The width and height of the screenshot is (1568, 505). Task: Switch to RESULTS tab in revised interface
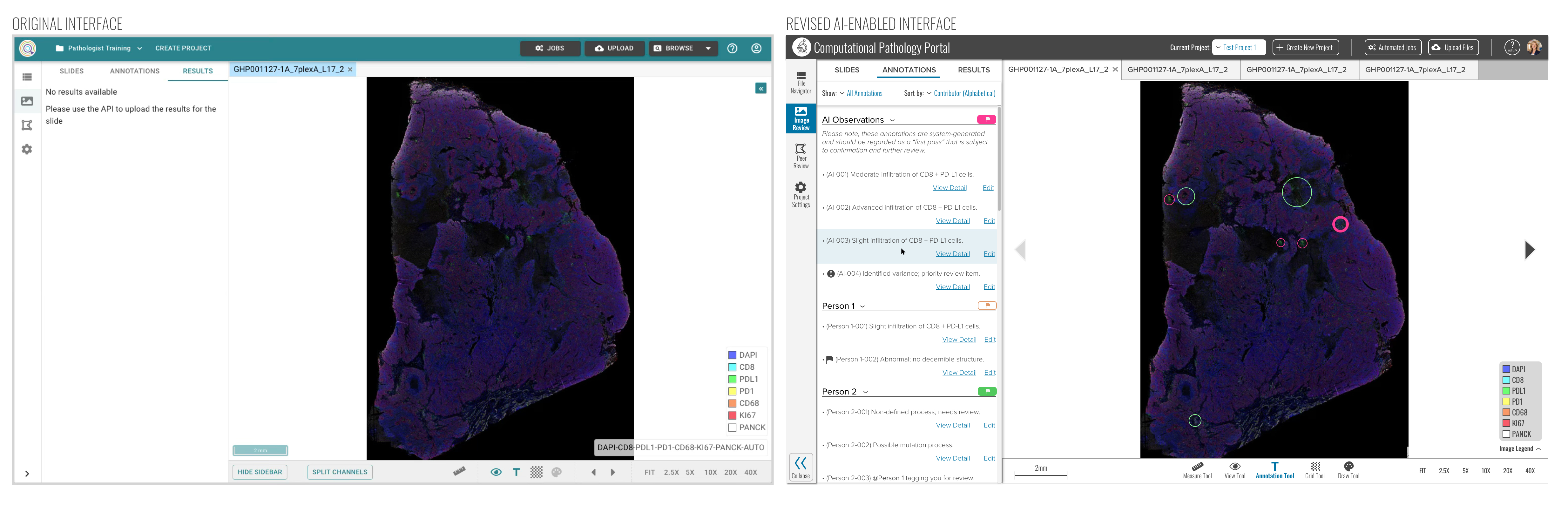973,70
